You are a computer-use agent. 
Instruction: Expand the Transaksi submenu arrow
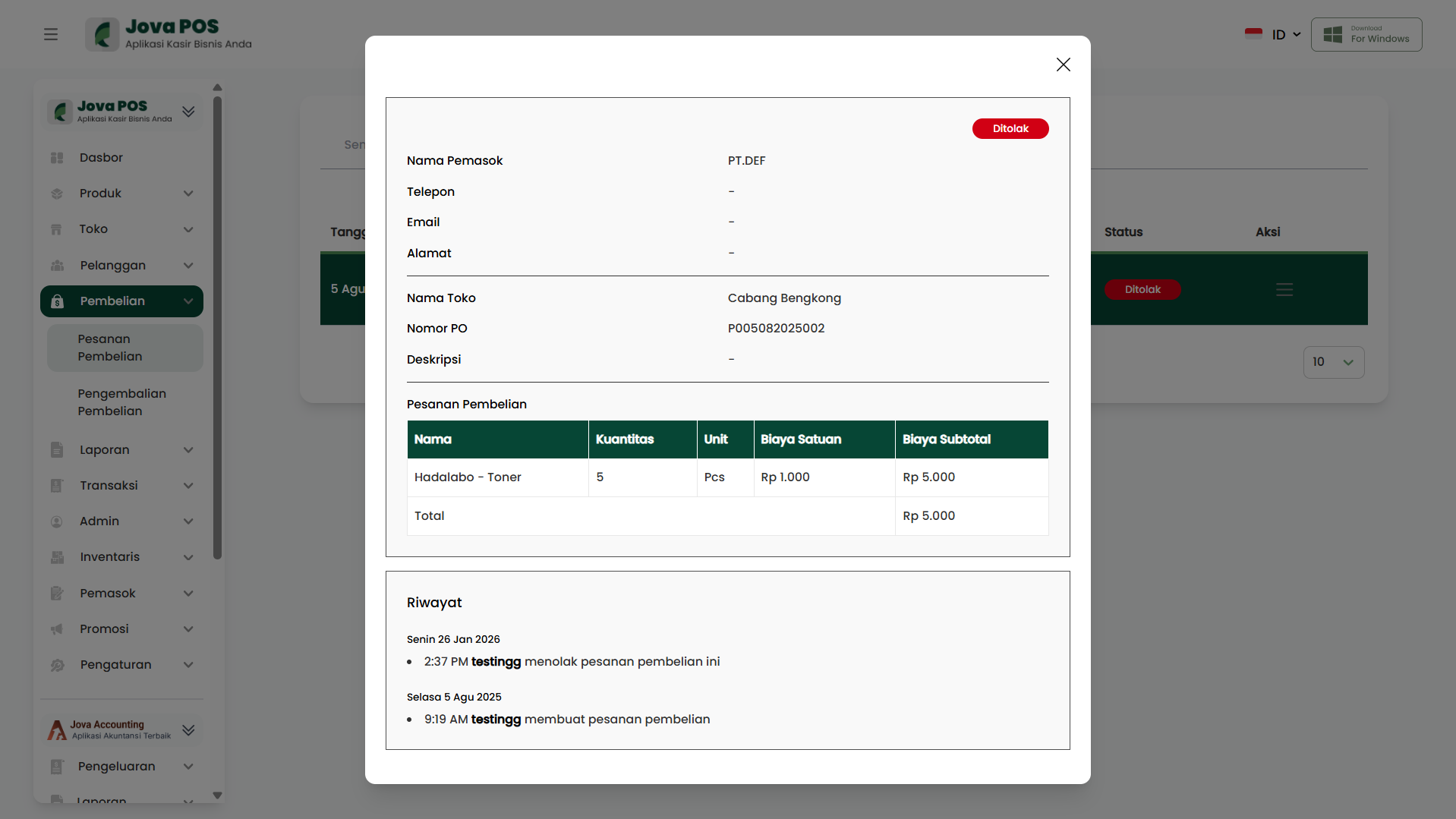tap(188, 486)
